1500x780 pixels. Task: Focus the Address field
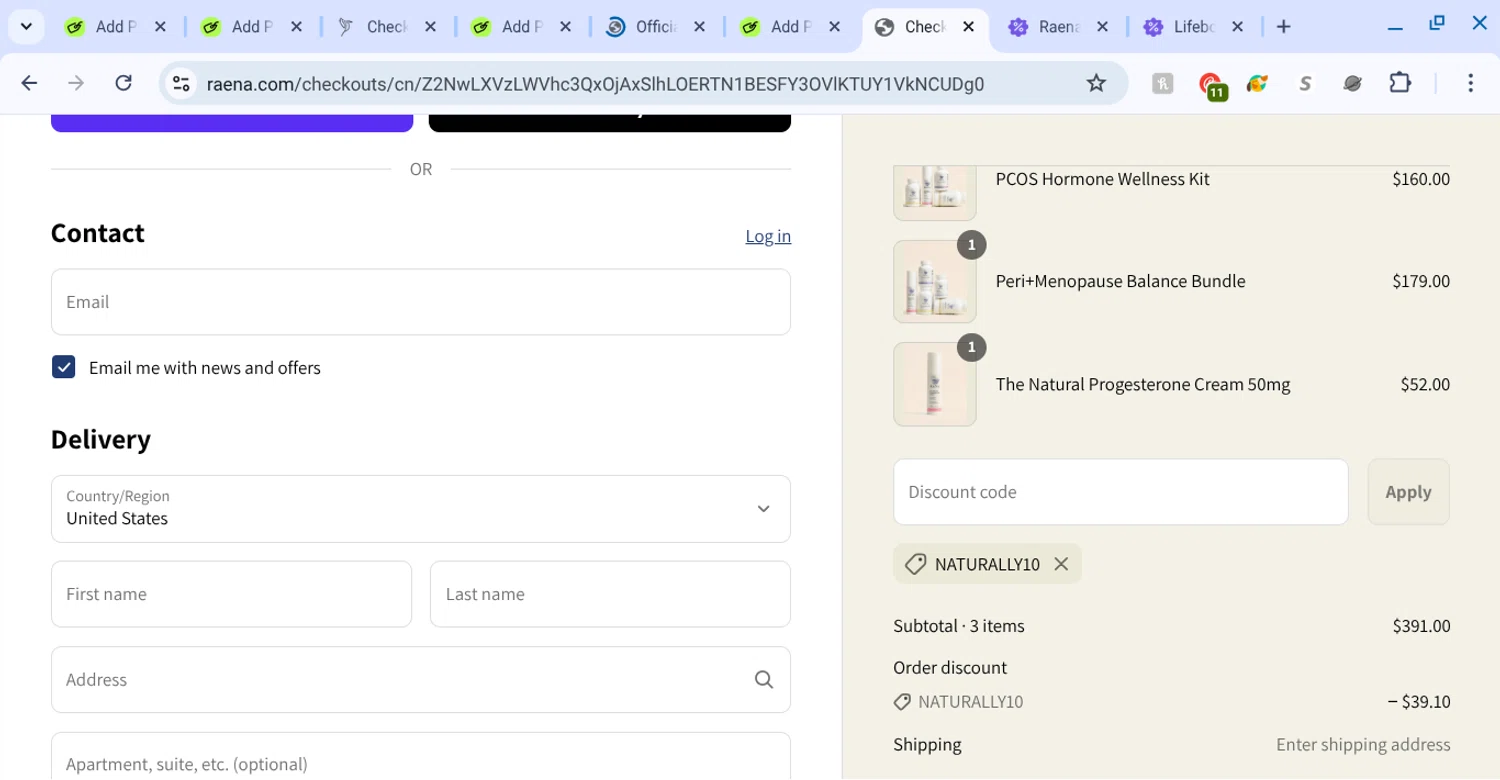coord(420,680)
